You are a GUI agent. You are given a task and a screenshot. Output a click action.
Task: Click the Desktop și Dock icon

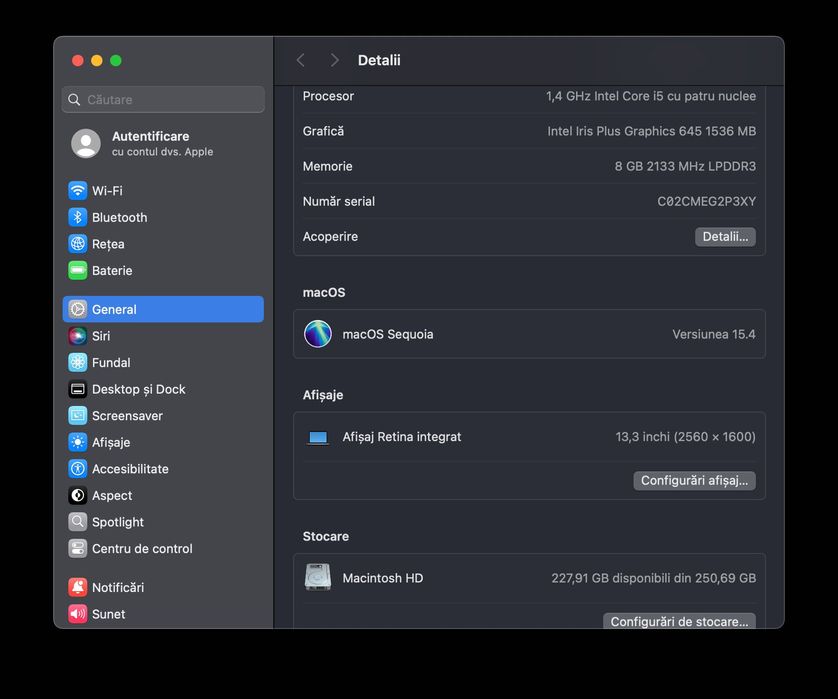77,389
